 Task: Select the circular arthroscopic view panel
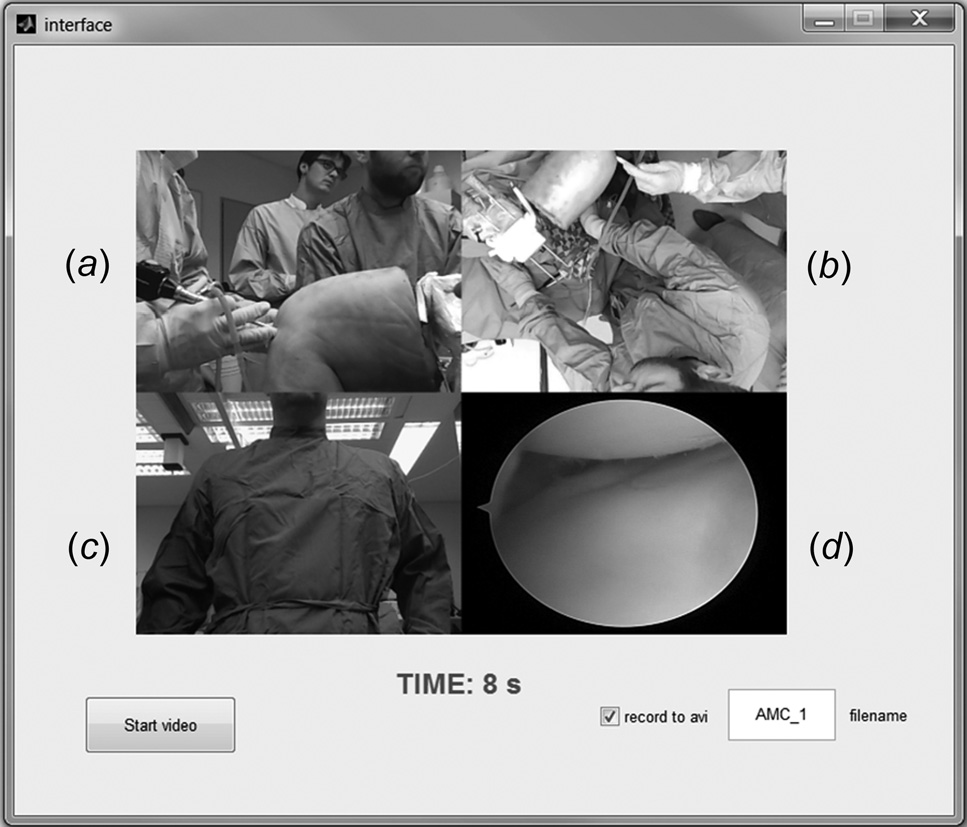pos(623,513)
